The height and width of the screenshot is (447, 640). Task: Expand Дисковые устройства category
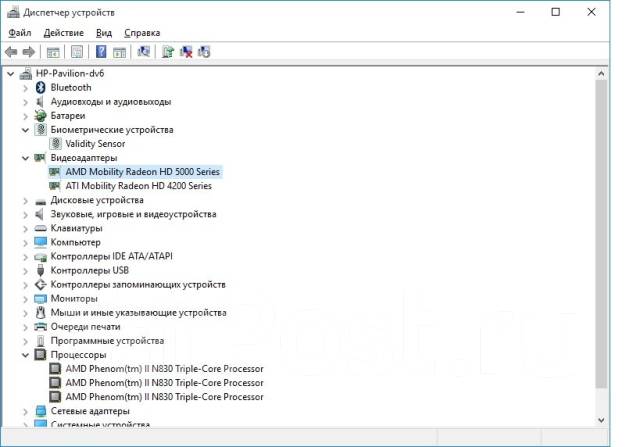25,201
